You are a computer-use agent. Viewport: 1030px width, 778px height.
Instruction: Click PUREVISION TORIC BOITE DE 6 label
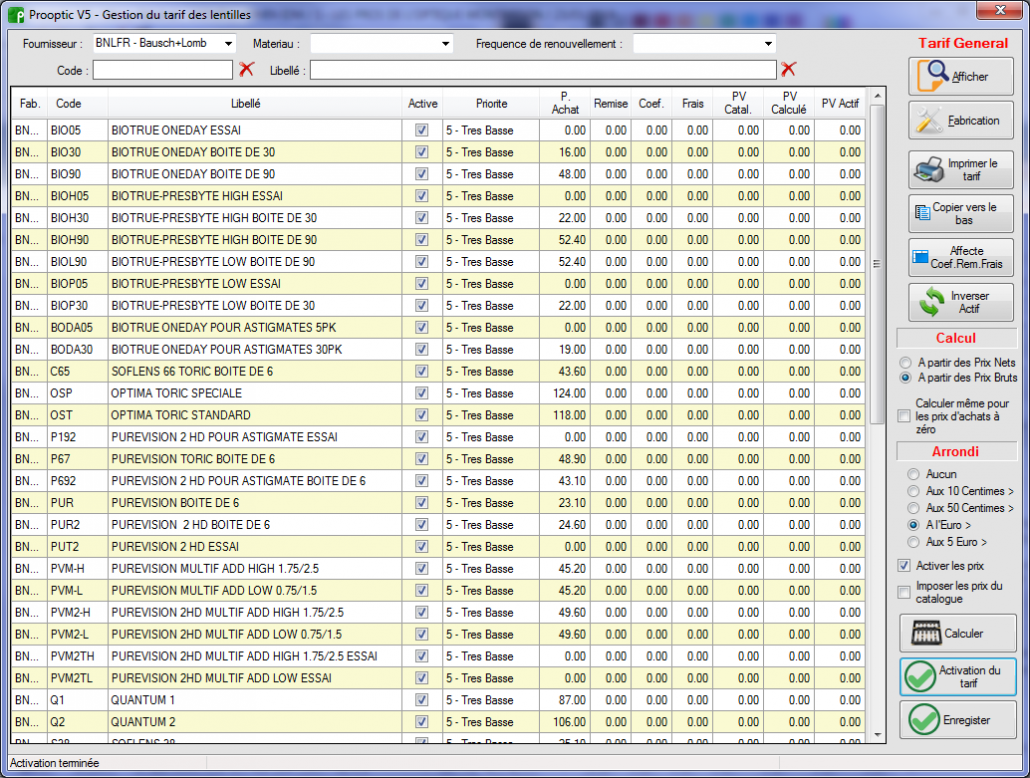[x=193, y=459]
